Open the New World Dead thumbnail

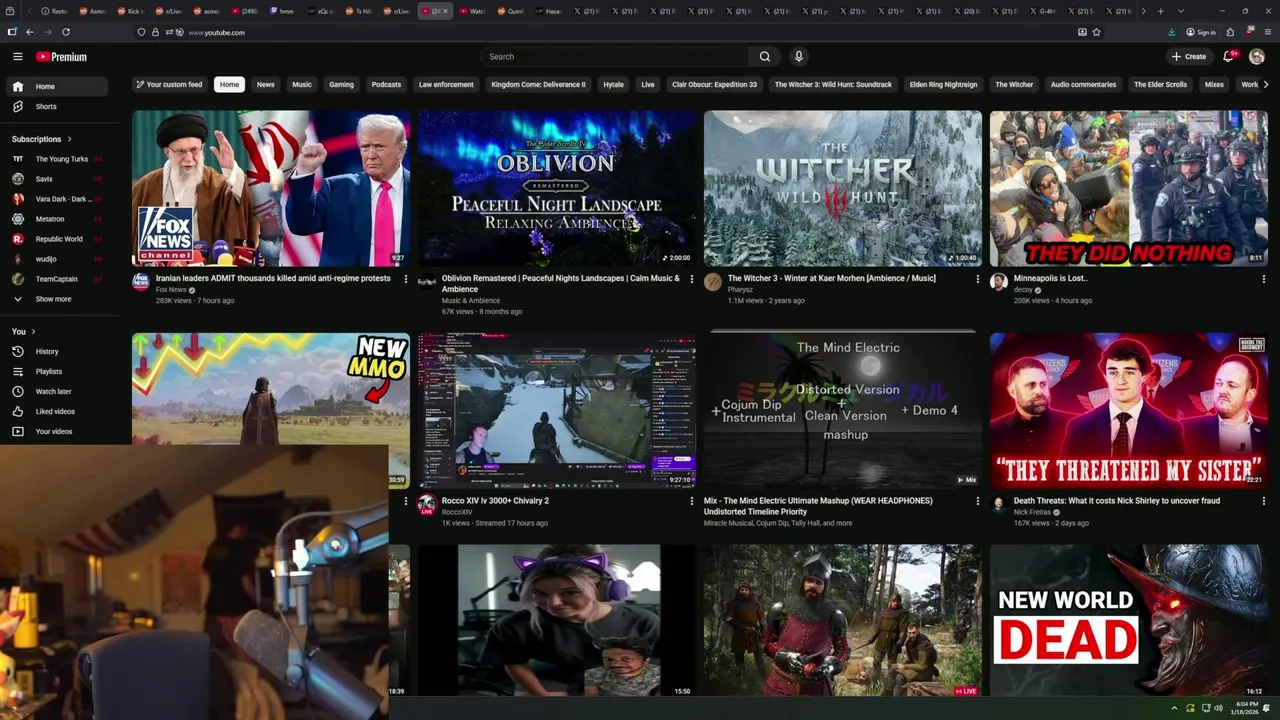(x=1129, y=620)
